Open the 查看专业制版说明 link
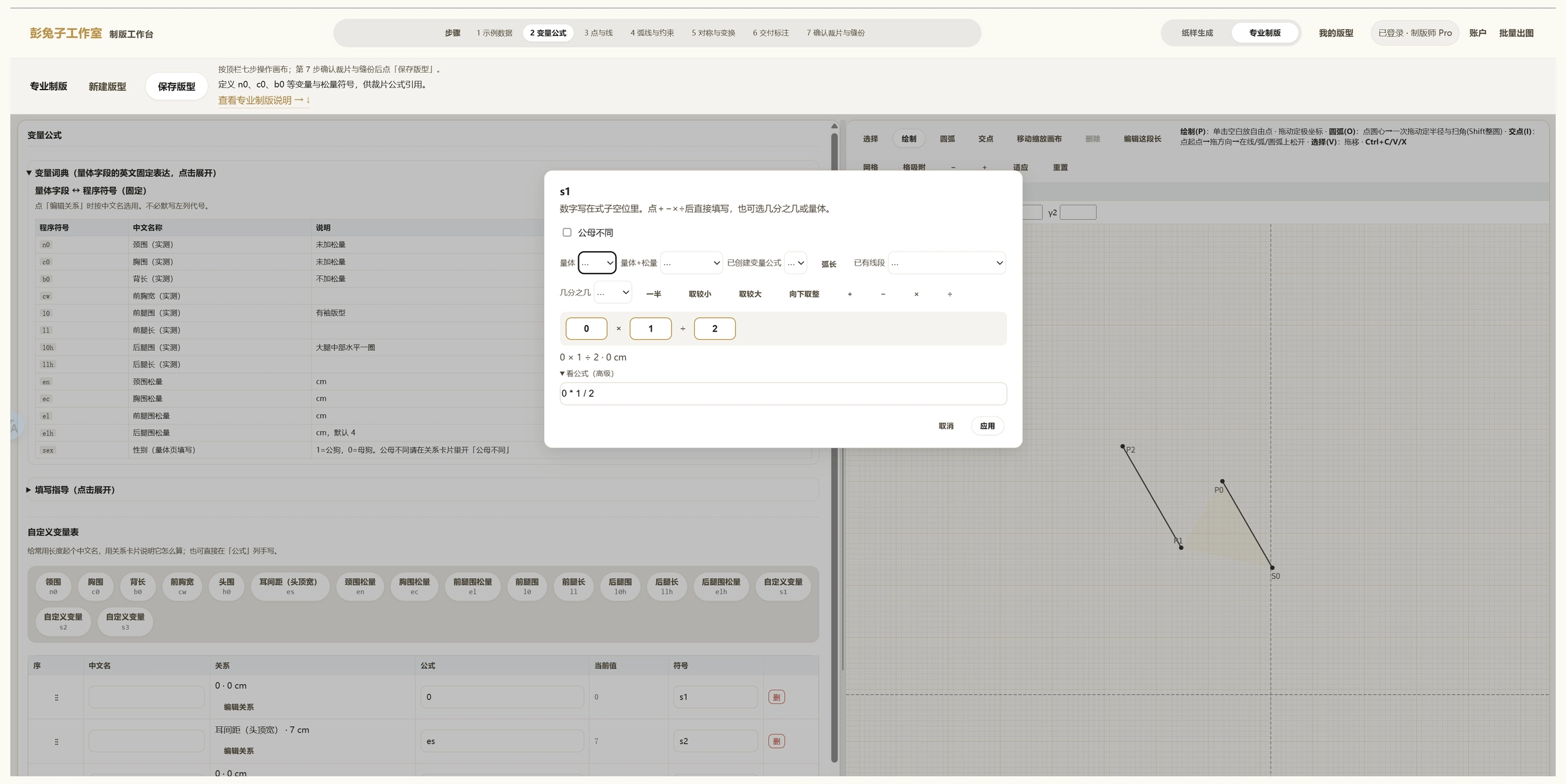The image size is (1566, 784). tap(264, 100)
